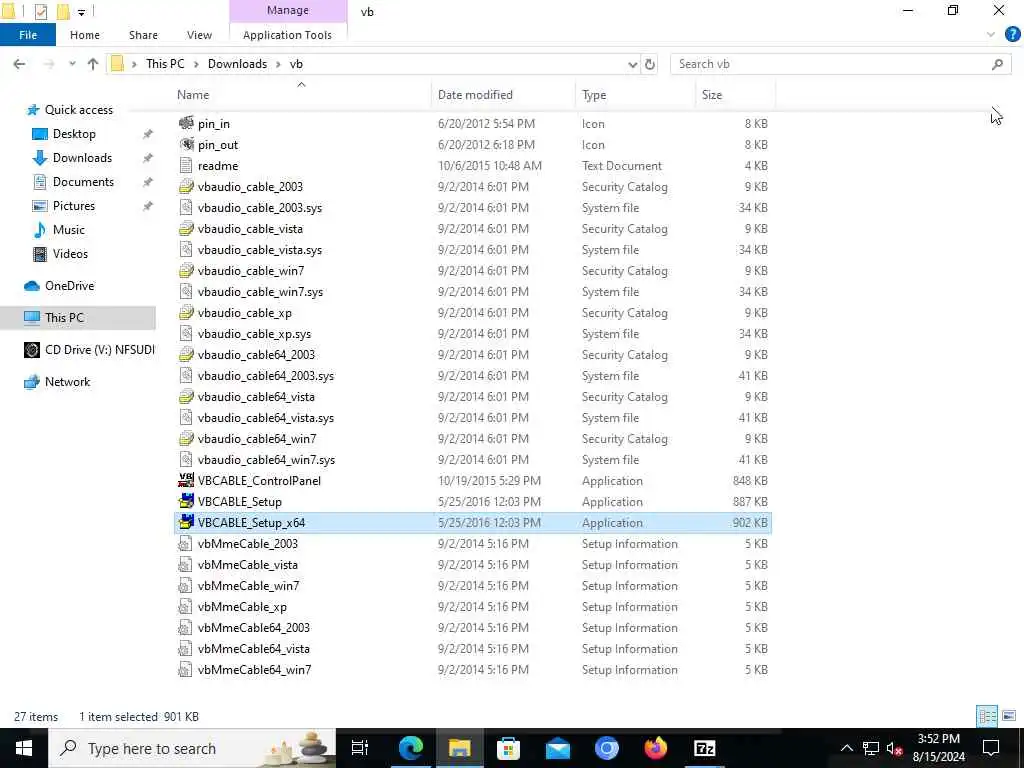The image size is (1024, 768).
Task: Select the Application Tools tab
Action: [287, 35]
